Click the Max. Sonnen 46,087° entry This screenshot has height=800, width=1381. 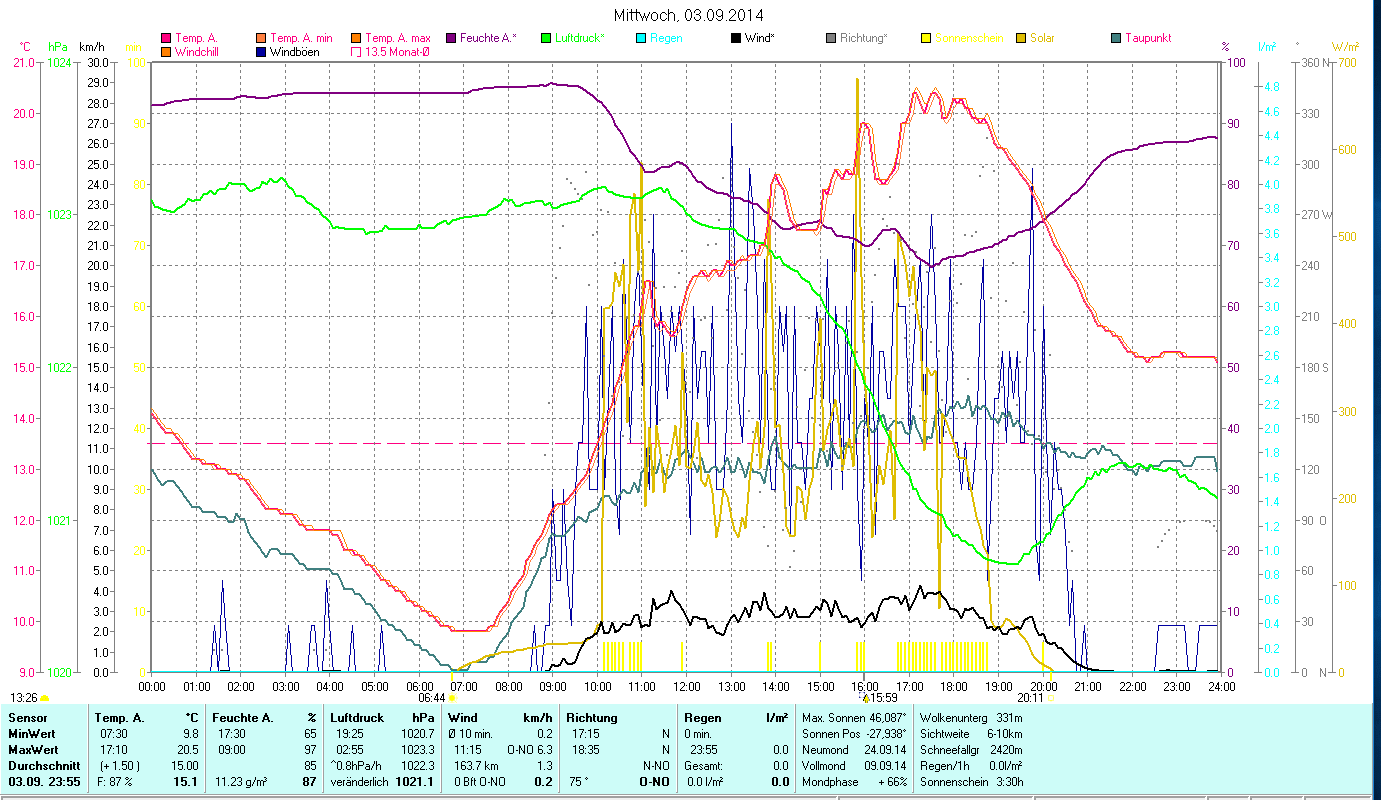(853, 718)
